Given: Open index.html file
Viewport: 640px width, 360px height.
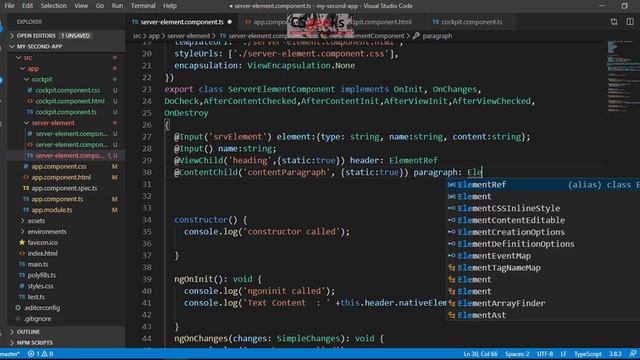Looking at the screenshot, I should 42,253.
